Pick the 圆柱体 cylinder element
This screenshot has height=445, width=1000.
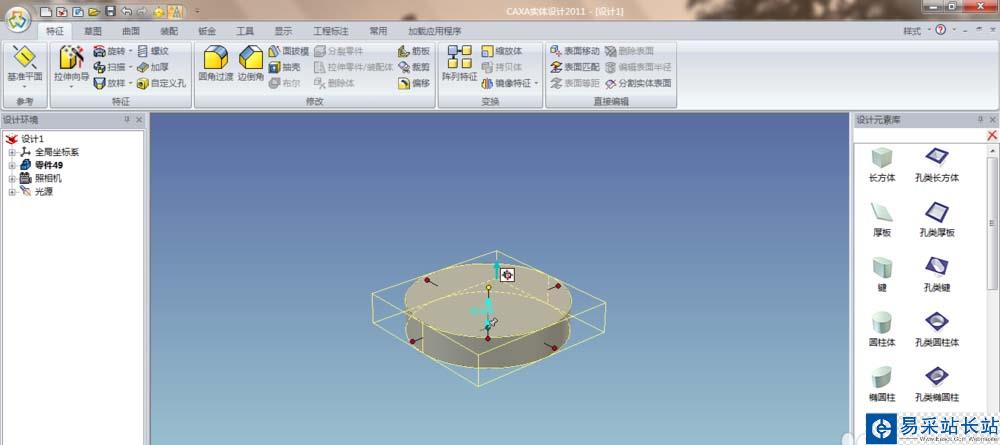(x=882, y=329)
